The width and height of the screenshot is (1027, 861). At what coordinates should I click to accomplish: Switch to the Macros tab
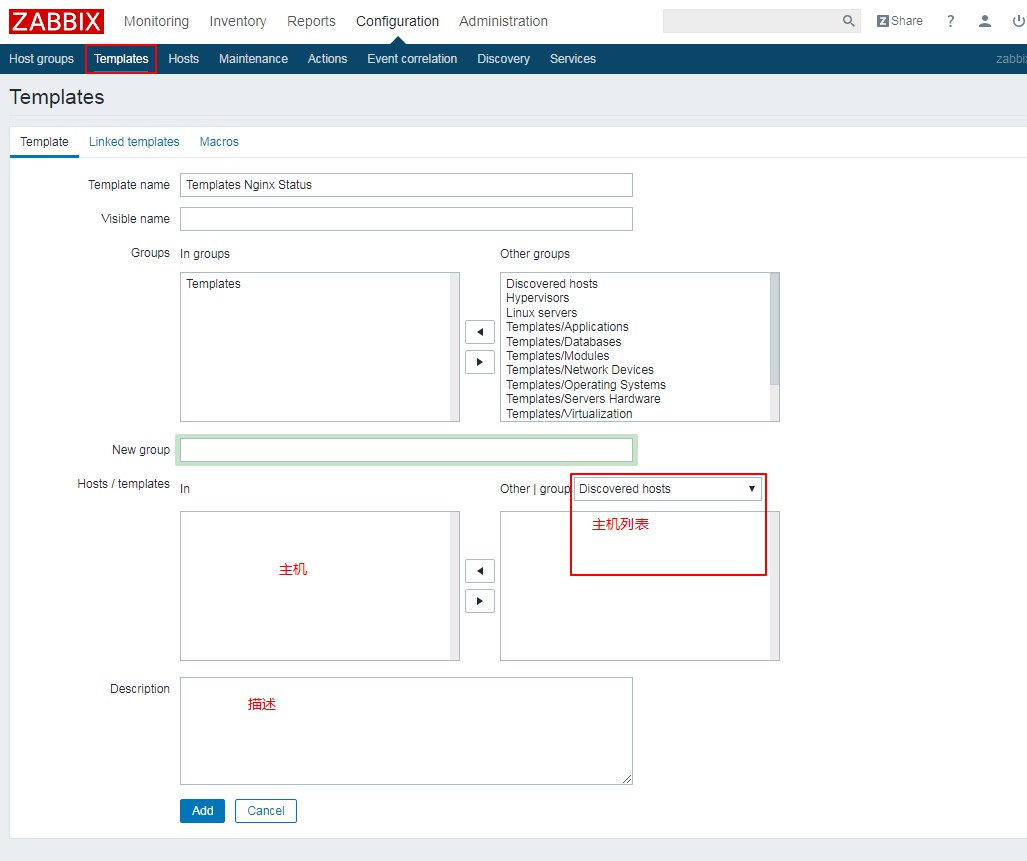coord(219,142)
